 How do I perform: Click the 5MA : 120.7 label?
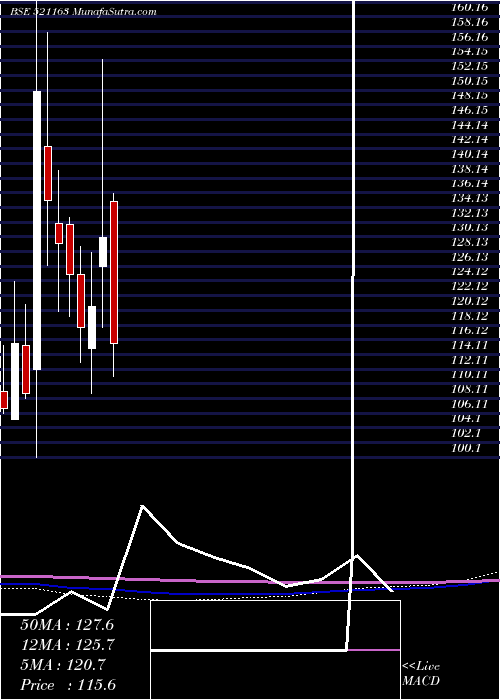point(62,665)
